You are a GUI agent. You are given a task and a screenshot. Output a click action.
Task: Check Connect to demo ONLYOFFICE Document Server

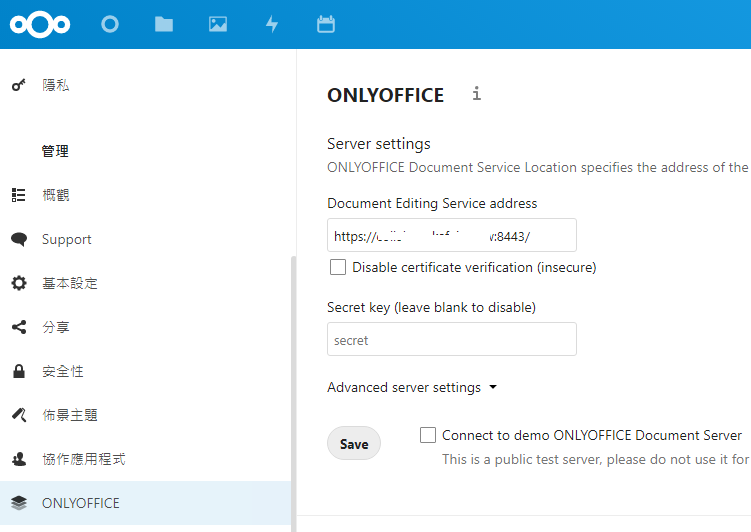[x=428, y=435]
